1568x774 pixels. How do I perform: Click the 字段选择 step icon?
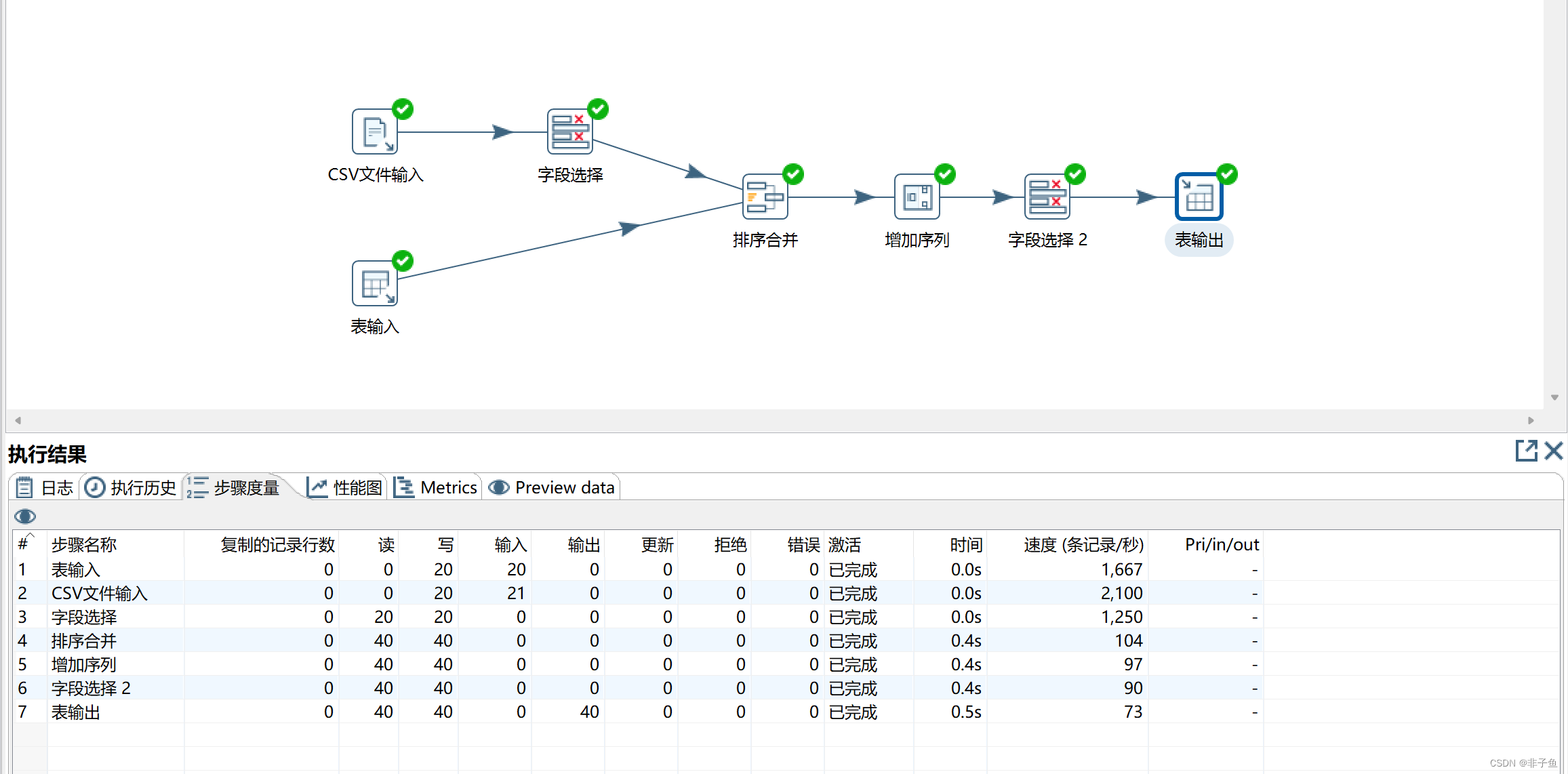point(569,131)
